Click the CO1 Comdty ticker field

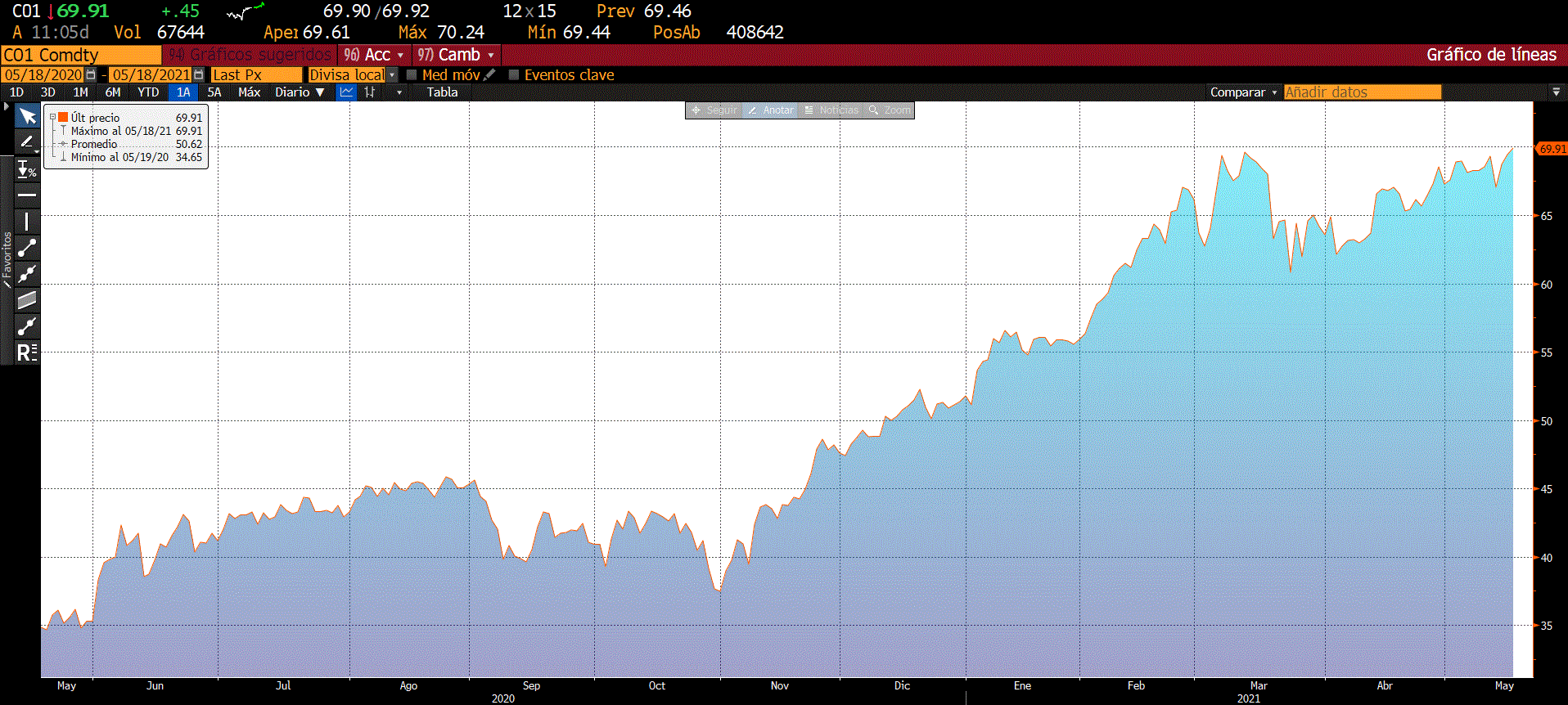click(81, 55)
